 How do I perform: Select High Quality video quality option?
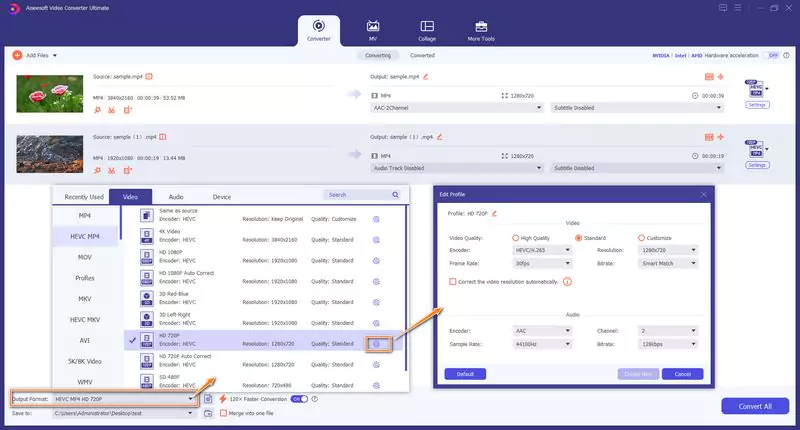tap(515, 238)
